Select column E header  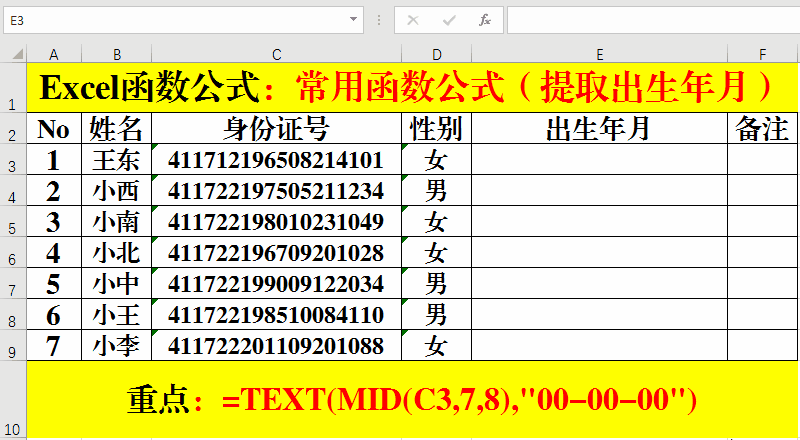coord(599,54)
